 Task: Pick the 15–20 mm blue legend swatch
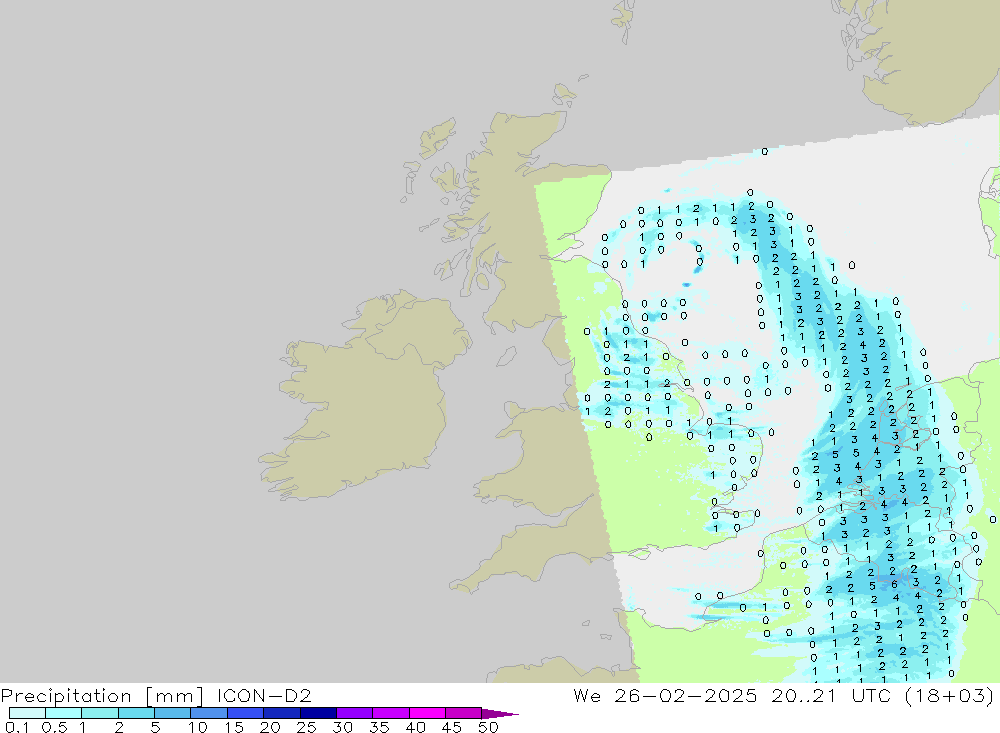[x=245, y=713]
